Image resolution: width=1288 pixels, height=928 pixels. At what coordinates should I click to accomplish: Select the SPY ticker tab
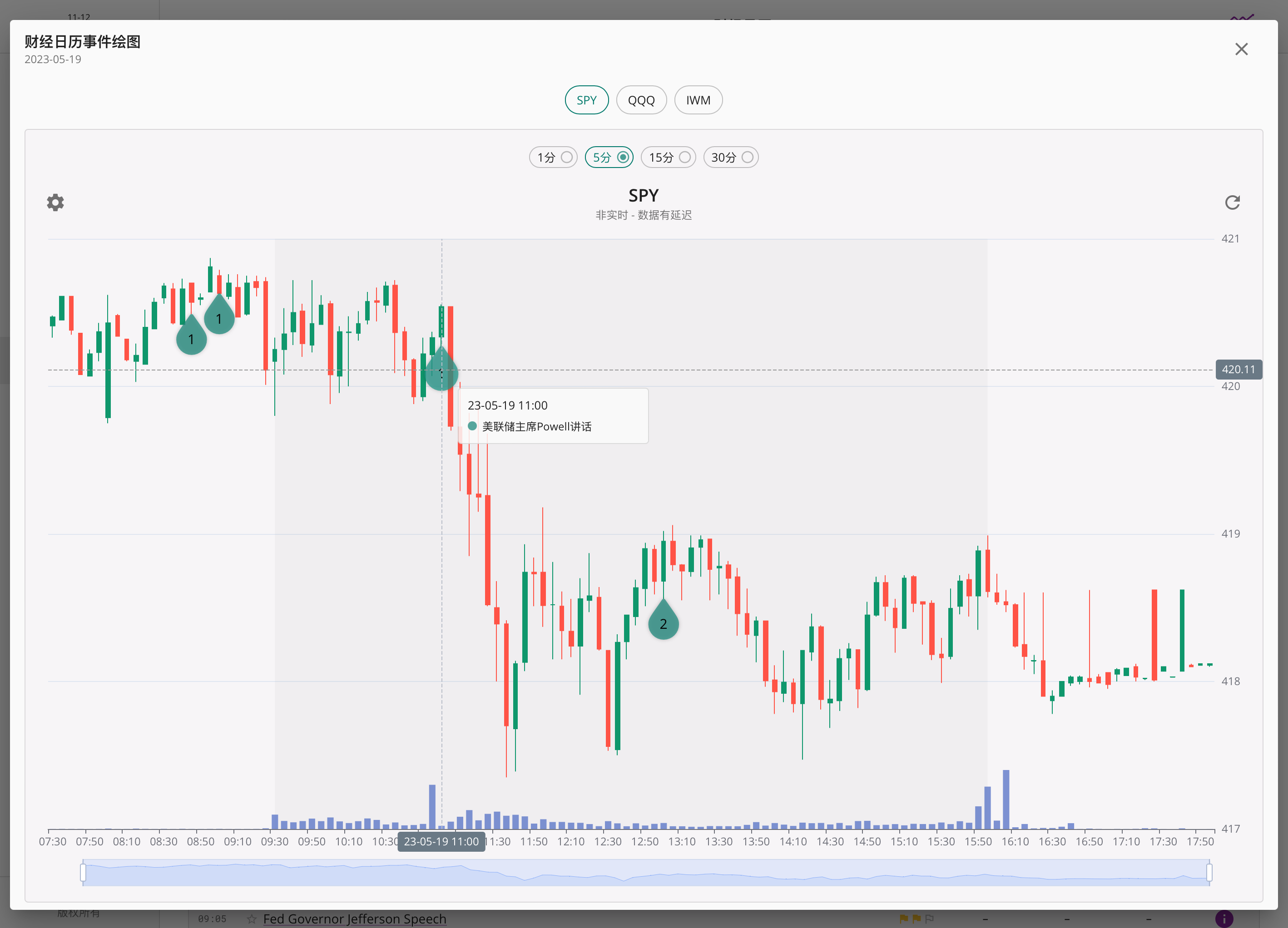[x=587, y=100]
